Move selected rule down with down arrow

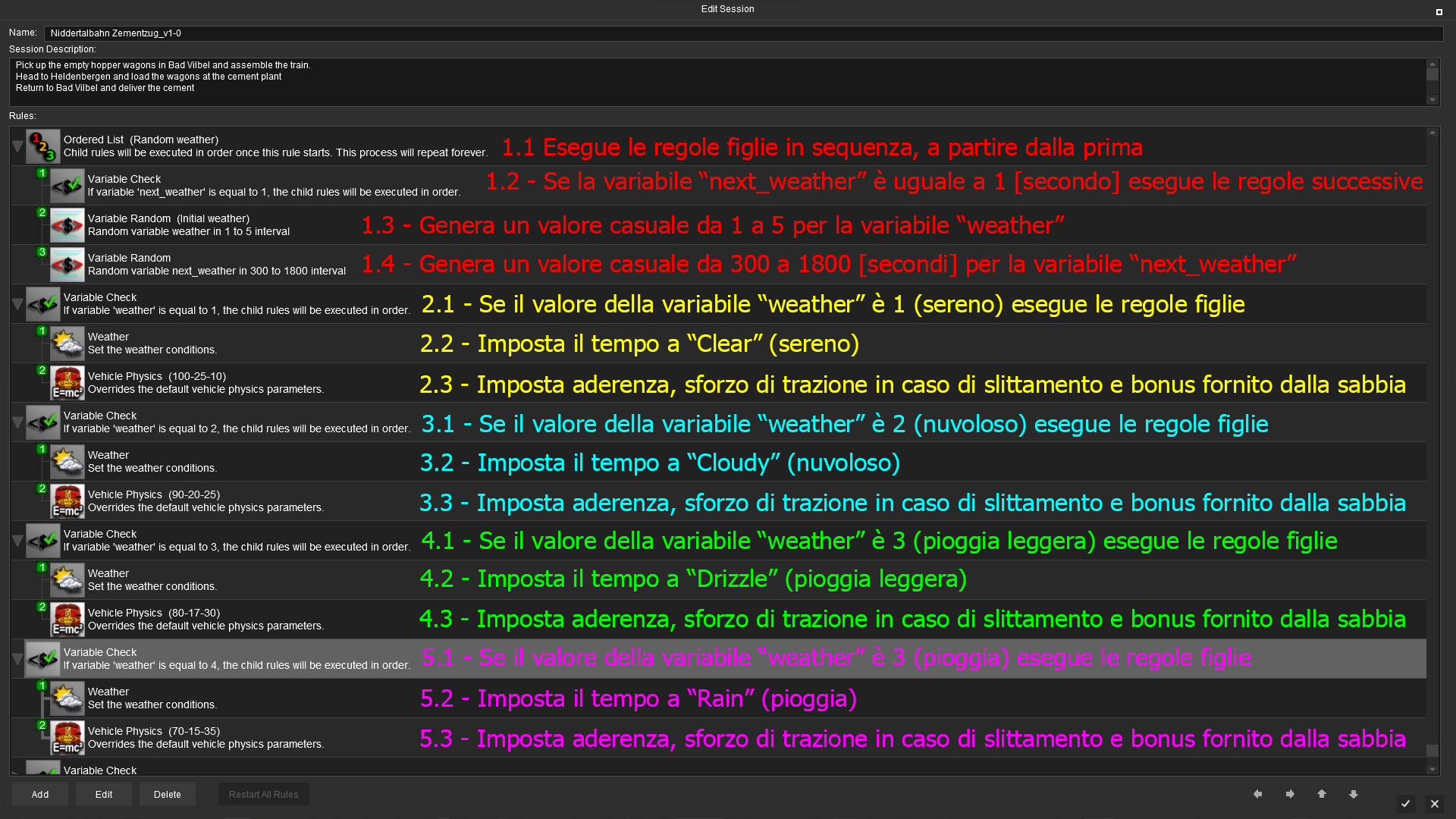(1354, 794)
